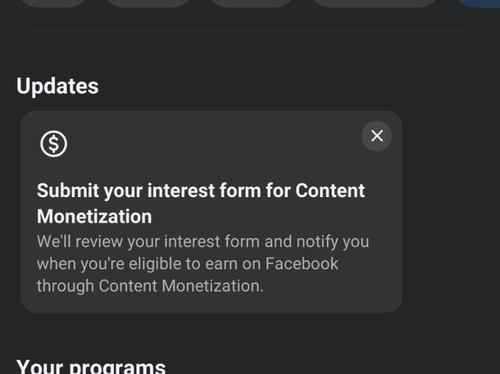Screen dimensions: 500x374
Task: Tap the first gray pill button at top
Action: click(53, 3)
